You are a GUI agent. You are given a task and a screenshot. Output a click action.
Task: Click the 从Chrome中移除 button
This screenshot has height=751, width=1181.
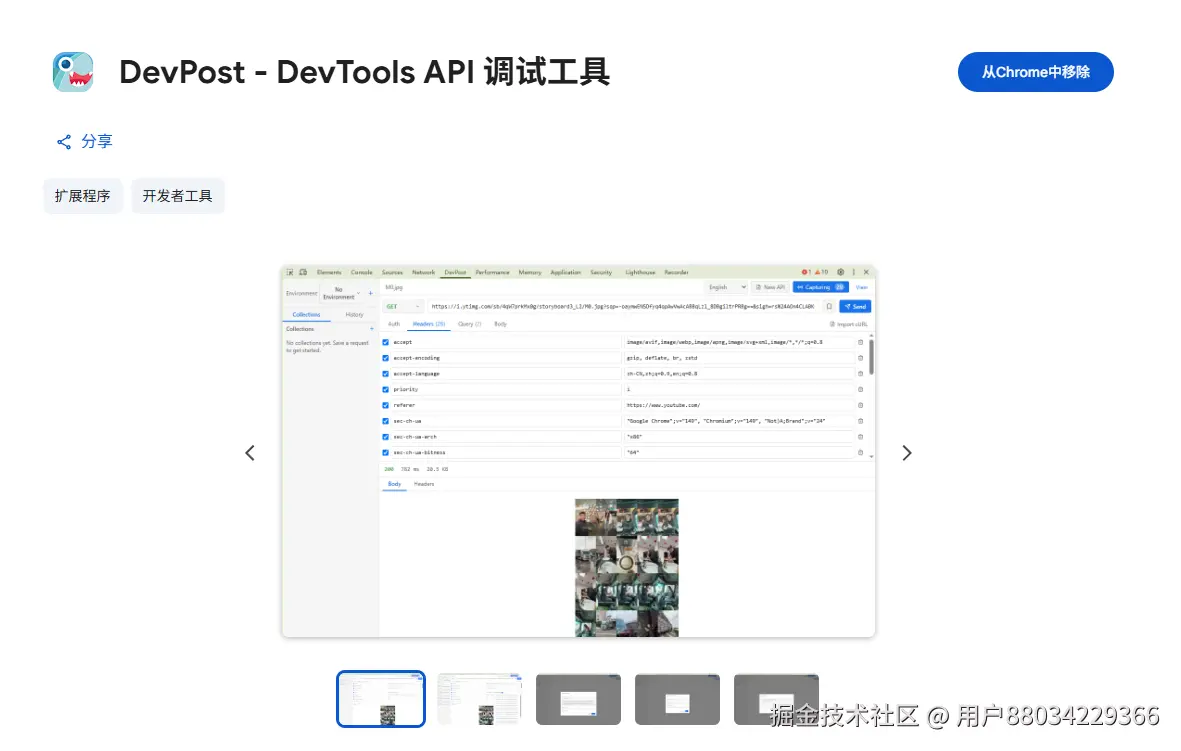click(1036, 72)
